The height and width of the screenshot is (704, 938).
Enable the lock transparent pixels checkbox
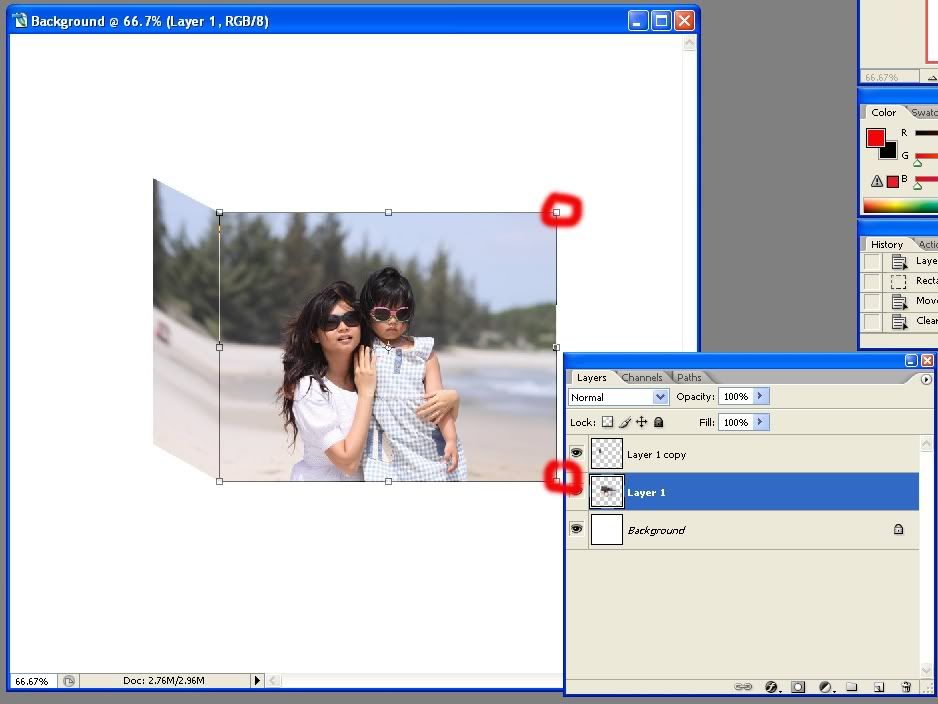607,423
